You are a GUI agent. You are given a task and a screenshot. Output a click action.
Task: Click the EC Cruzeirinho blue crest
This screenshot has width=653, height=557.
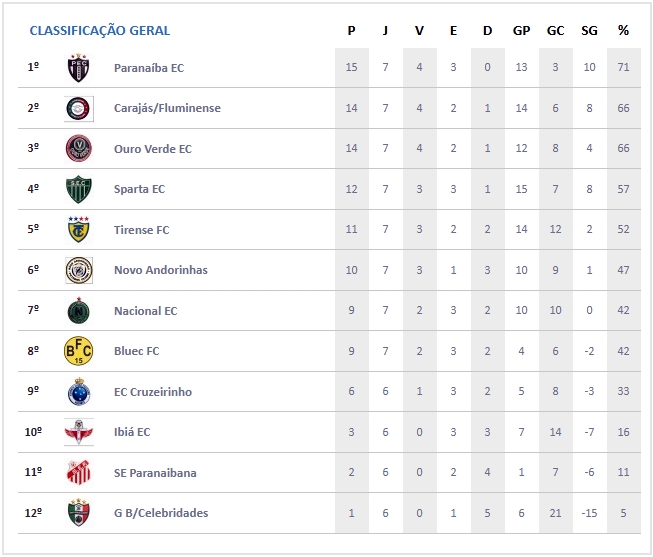click(x=79, y=392)
